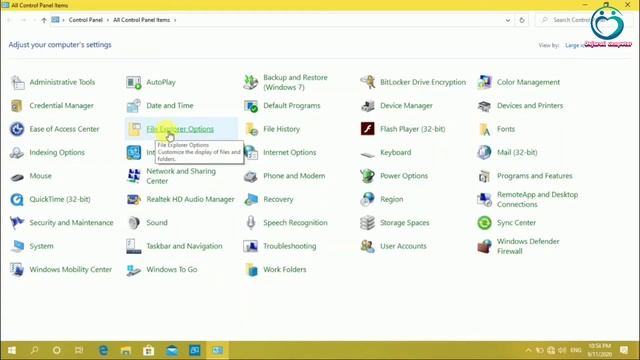Open the Default Programs icon
The image size is (640, 360).
tap(251, 106)
